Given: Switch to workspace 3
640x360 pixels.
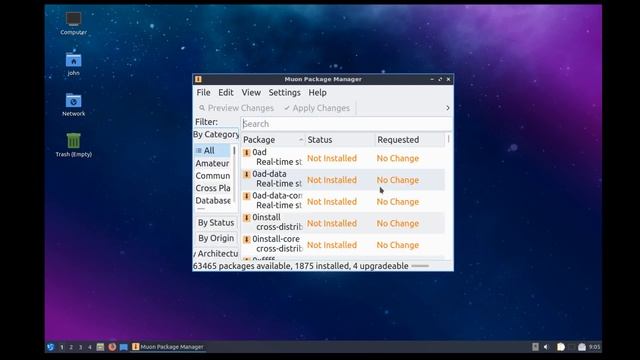Looking at the screenshot, I should [80, 347].
